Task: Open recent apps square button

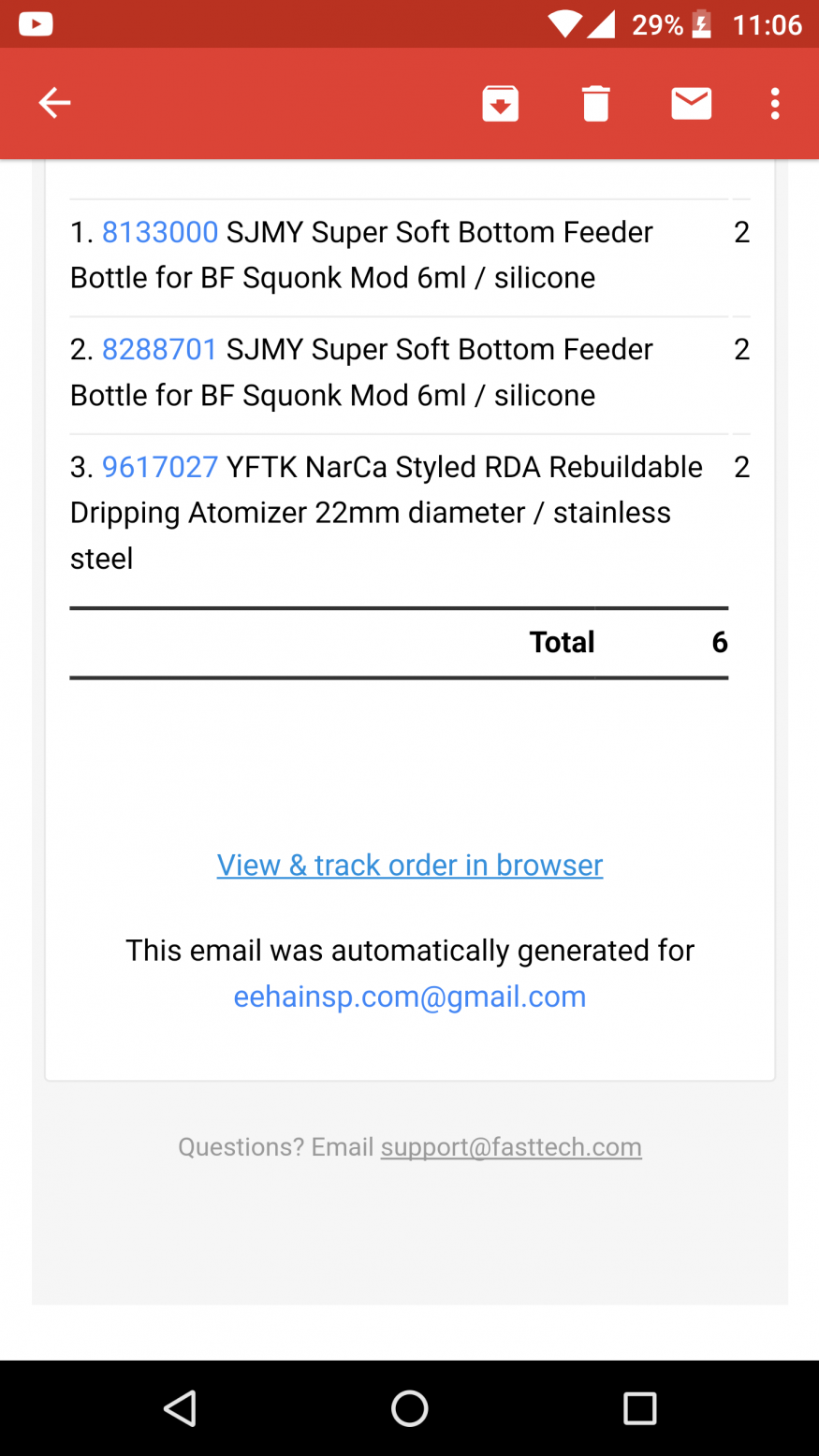Action: click(640, 1408)
